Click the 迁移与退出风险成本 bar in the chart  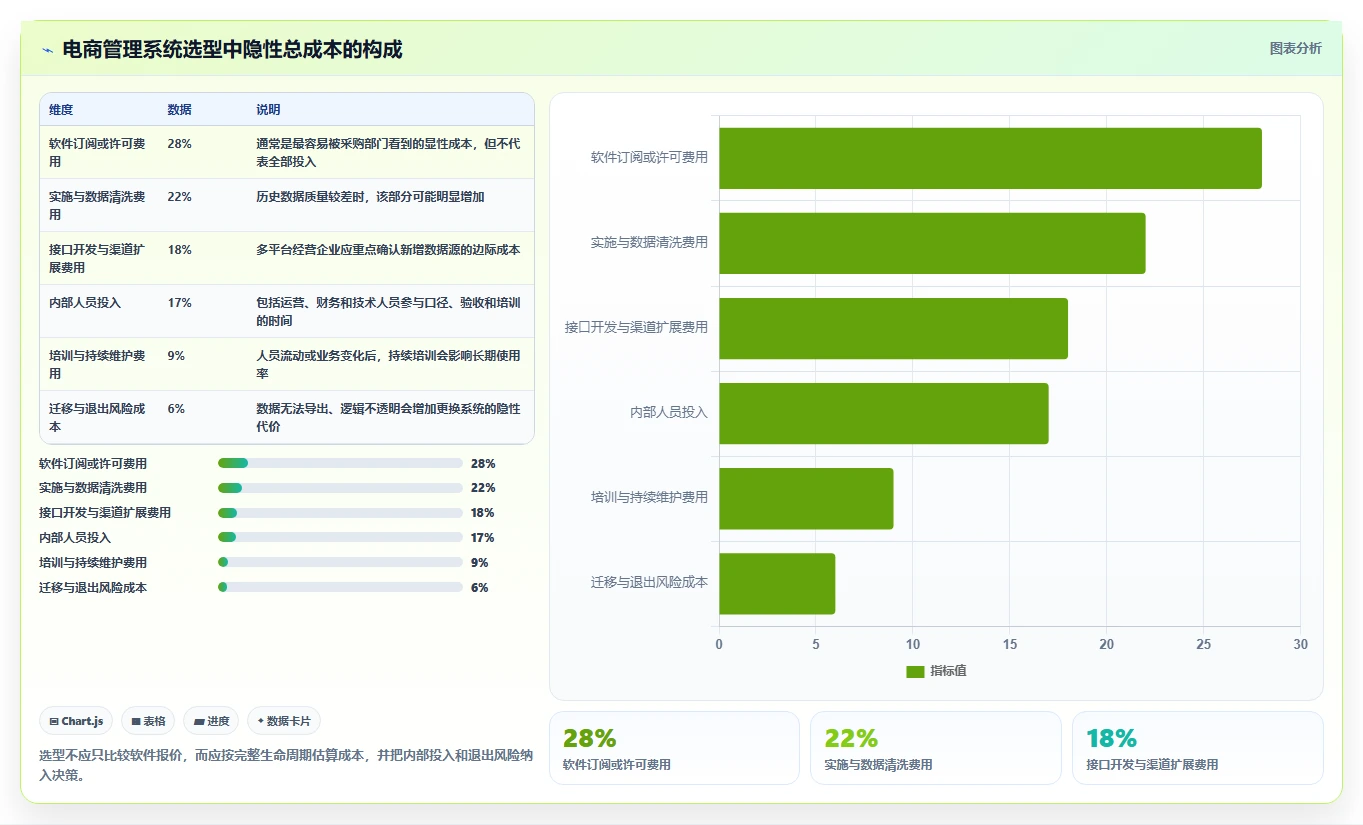pyautogui.click(x=777, y=583)
